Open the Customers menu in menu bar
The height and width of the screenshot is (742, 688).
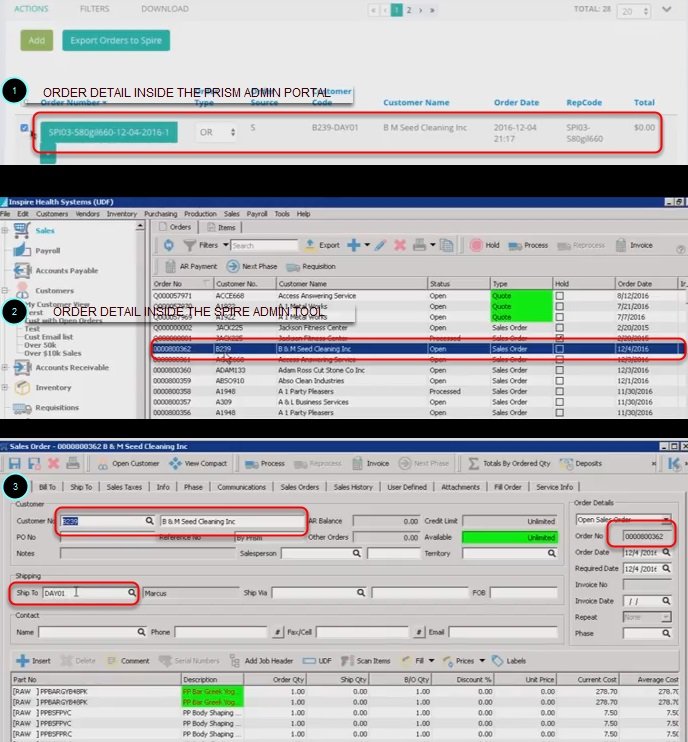52,214
